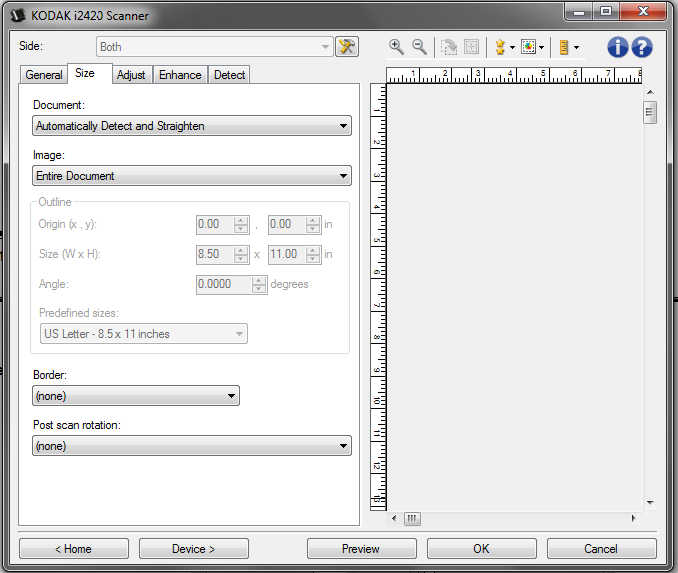Maximize the KODAK i2420 Scanner window

point(606,12)
